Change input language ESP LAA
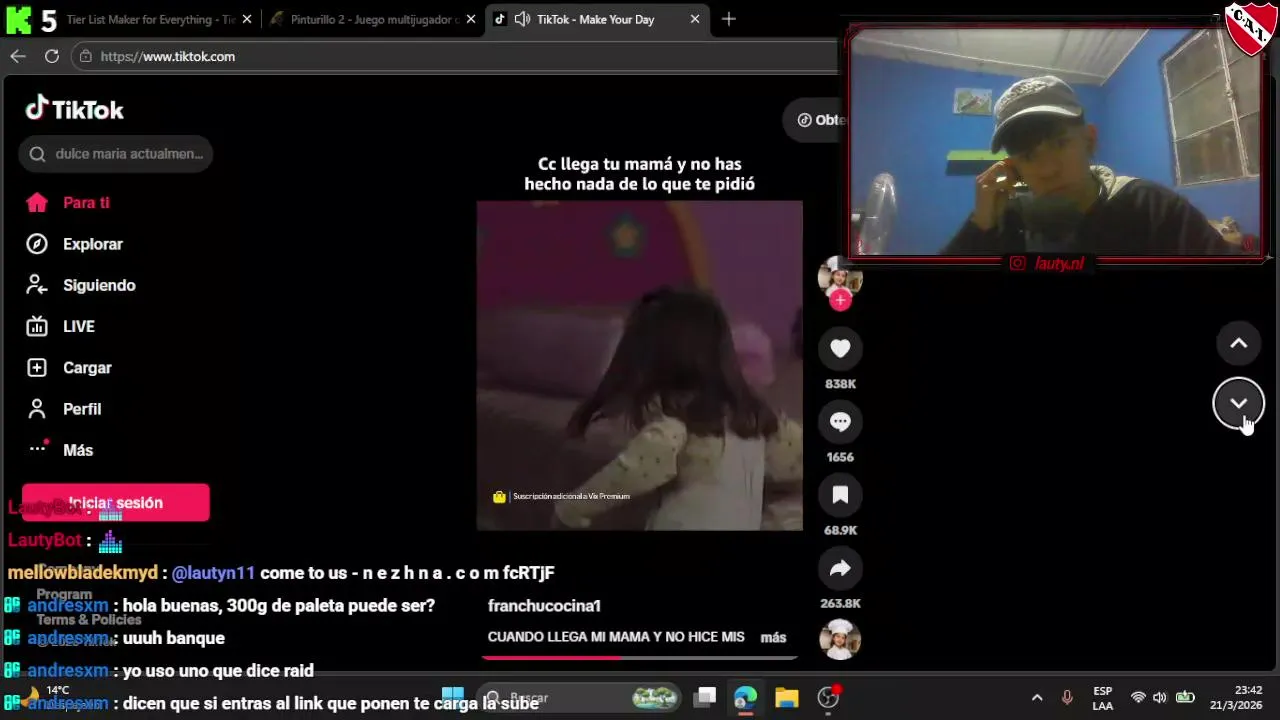Screen dimensions: 1280x720 pos(1102,698)
